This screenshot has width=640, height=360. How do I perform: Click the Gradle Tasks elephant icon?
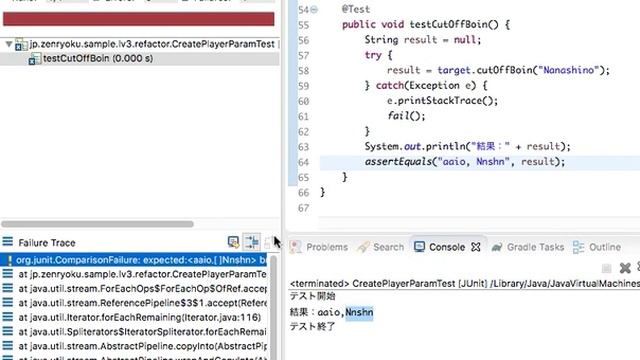coord(496,247)
